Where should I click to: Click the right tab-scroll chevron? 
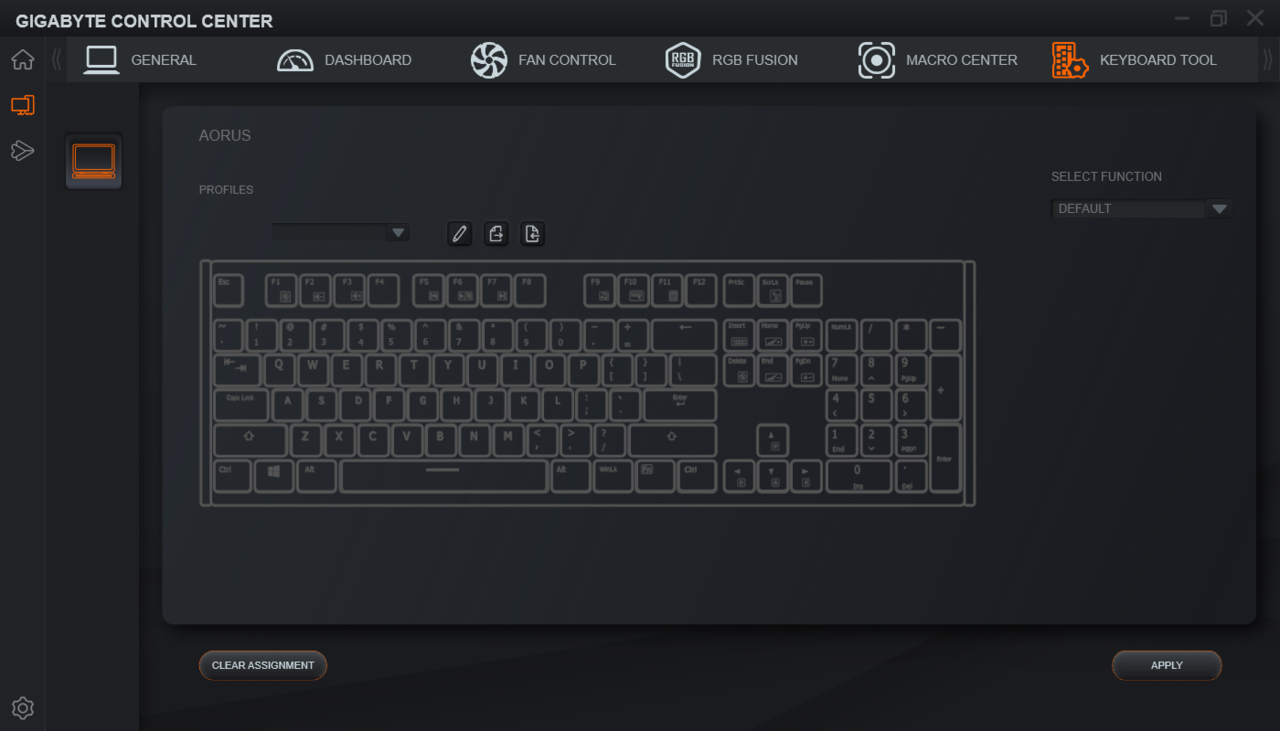tap(1268, 60)
